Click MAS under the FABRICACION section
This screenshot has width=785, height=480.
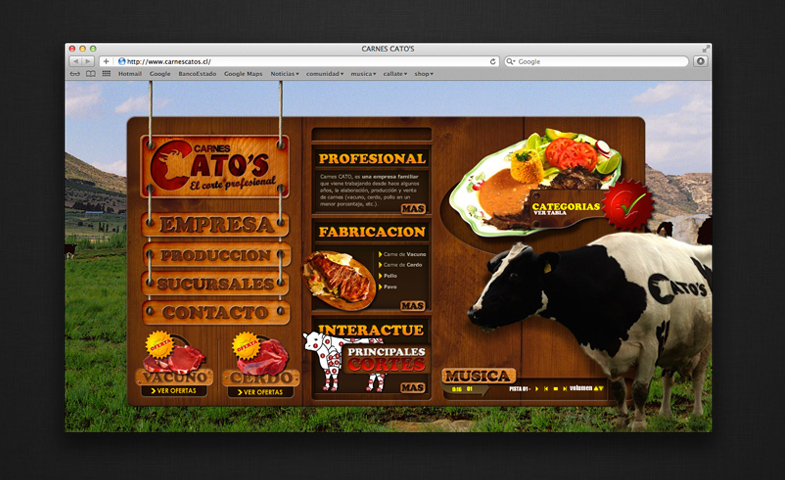pyautogui.click(x=413, y=305)
